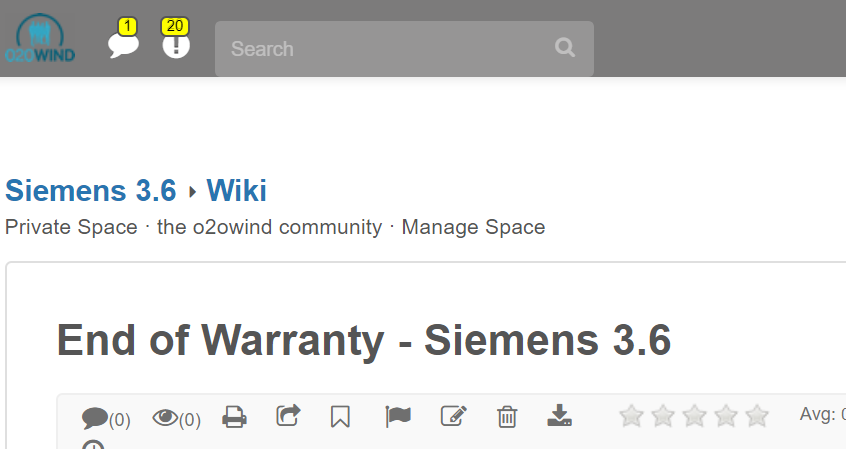This screenshot has height=449, width=846.
Task: Go to the Wiki breadcrumb link
Action: (x=236, y=190)
